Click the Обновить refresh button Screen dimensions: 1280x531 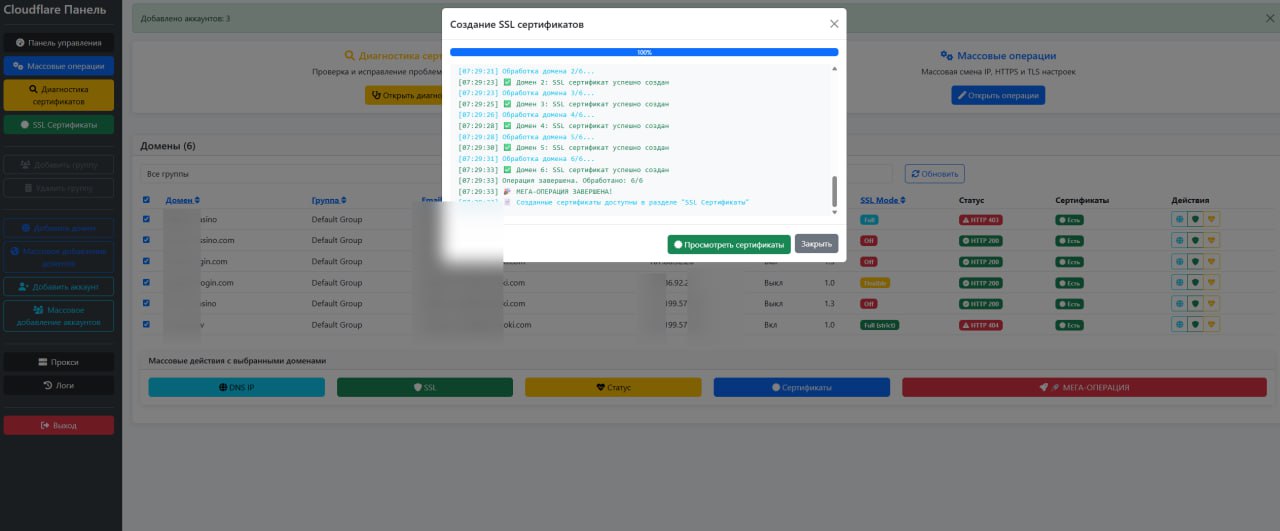[x=934, y=174]
